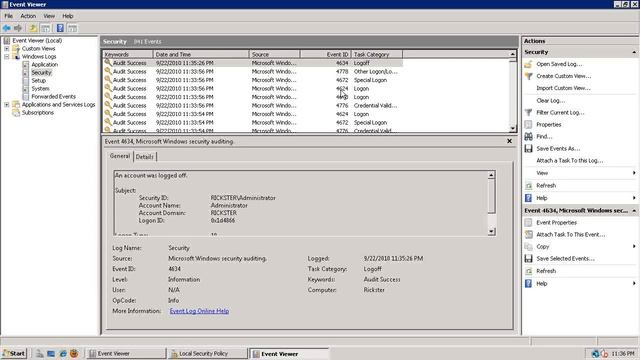The image size is (640, 360).
Task: Select the System log in the tree
Action: [x=40, y=89]
